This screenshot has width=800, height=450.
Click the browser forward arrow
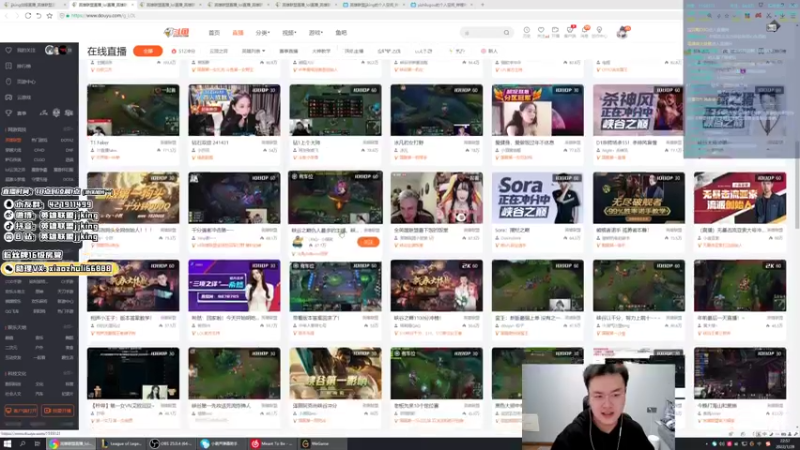coord(17,16)
